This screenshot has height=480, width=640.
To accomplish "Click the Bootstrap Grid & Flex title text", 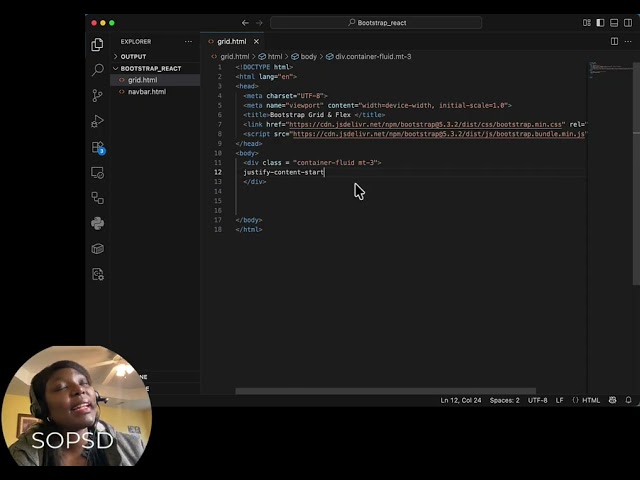I will [x=310, y=115].
